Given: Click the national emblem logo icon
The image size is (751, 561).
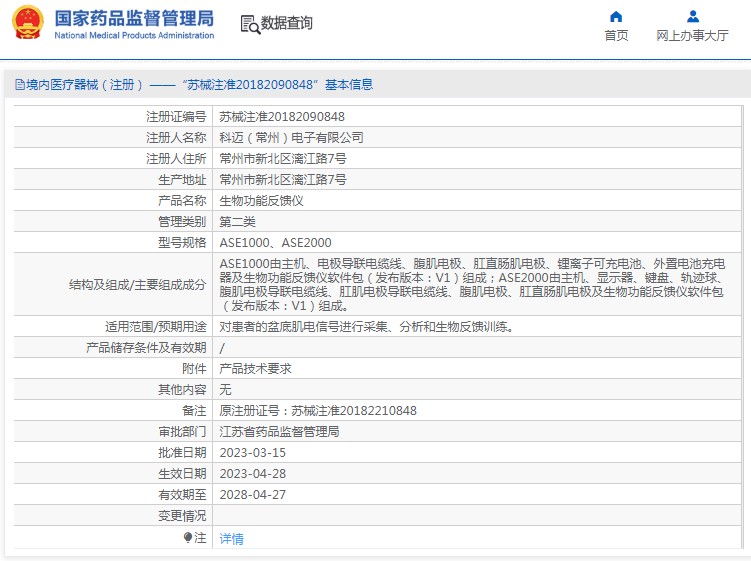Looking at the screenshot, I should tap(28, 22).
